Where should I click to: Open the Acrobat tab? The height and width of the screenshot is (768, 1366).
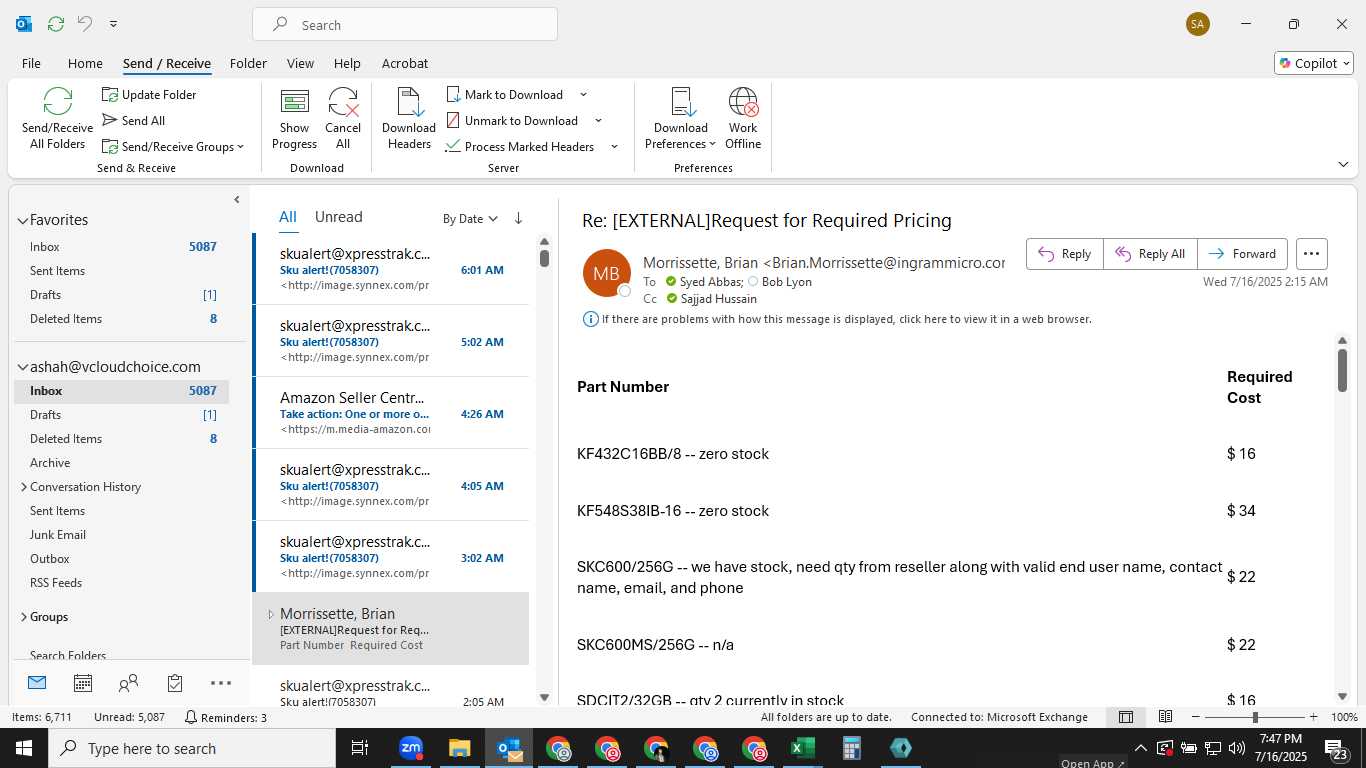click(x=405, y=63)
